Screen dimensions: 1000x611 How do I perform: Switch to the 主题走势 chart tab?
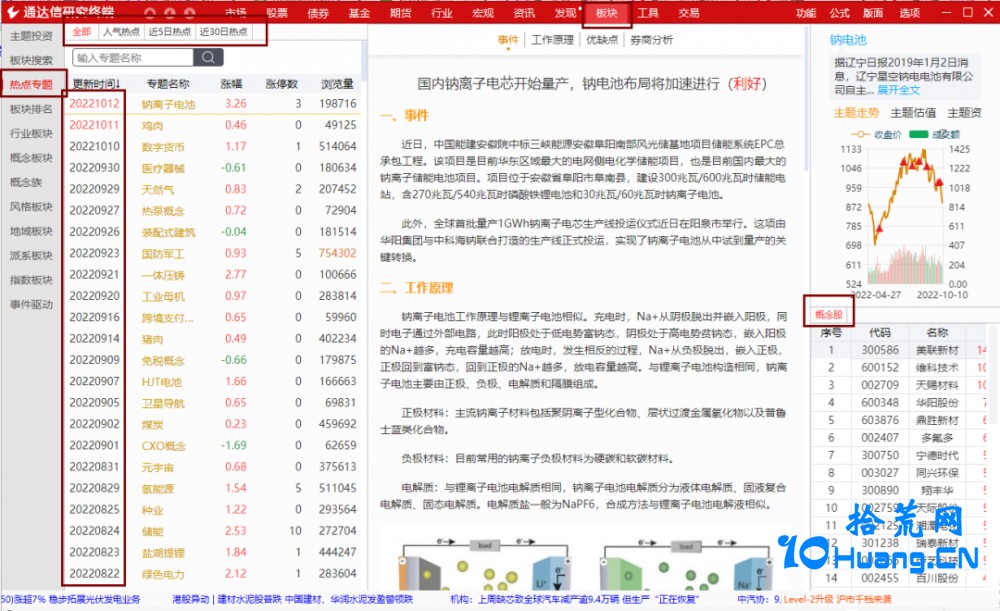pyautogui.click(x=856, y=113)
